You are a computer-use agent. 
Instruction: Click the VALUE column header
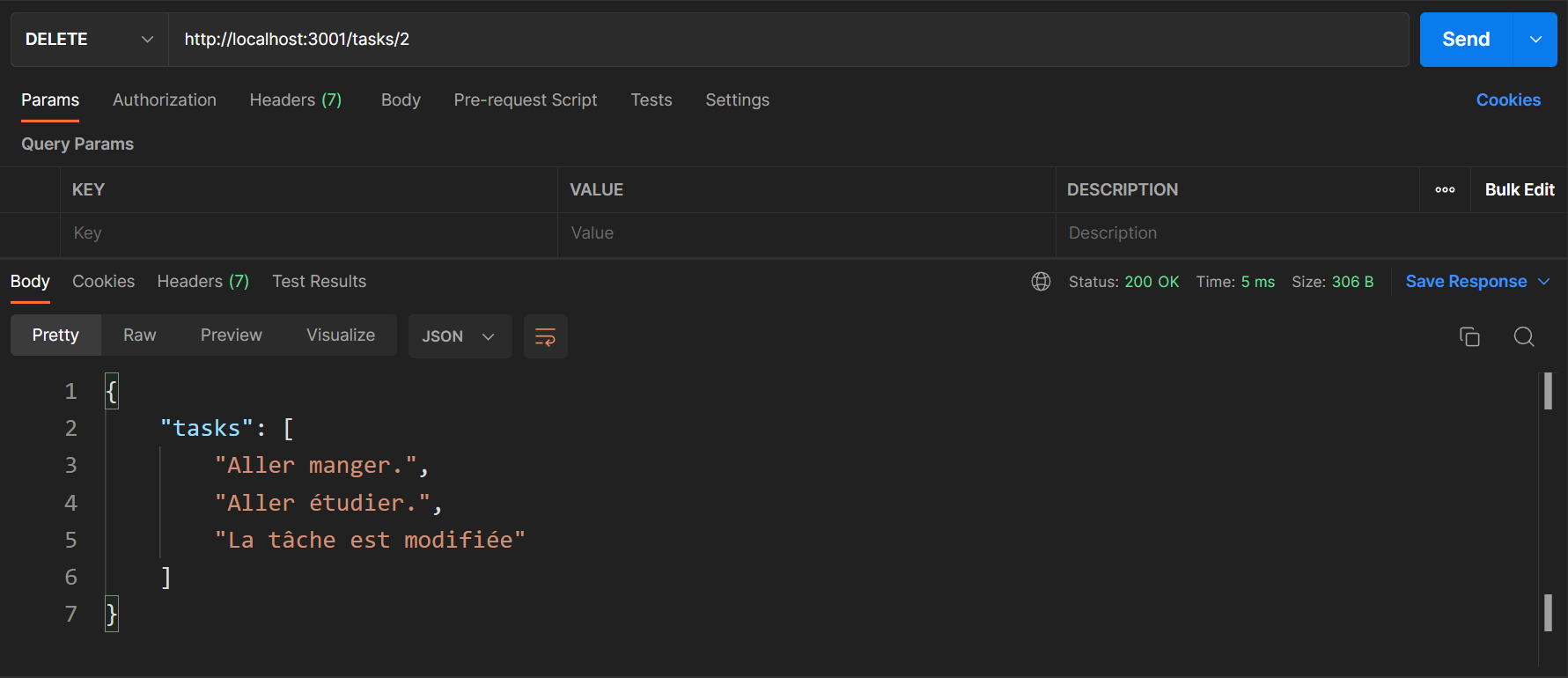596,189
